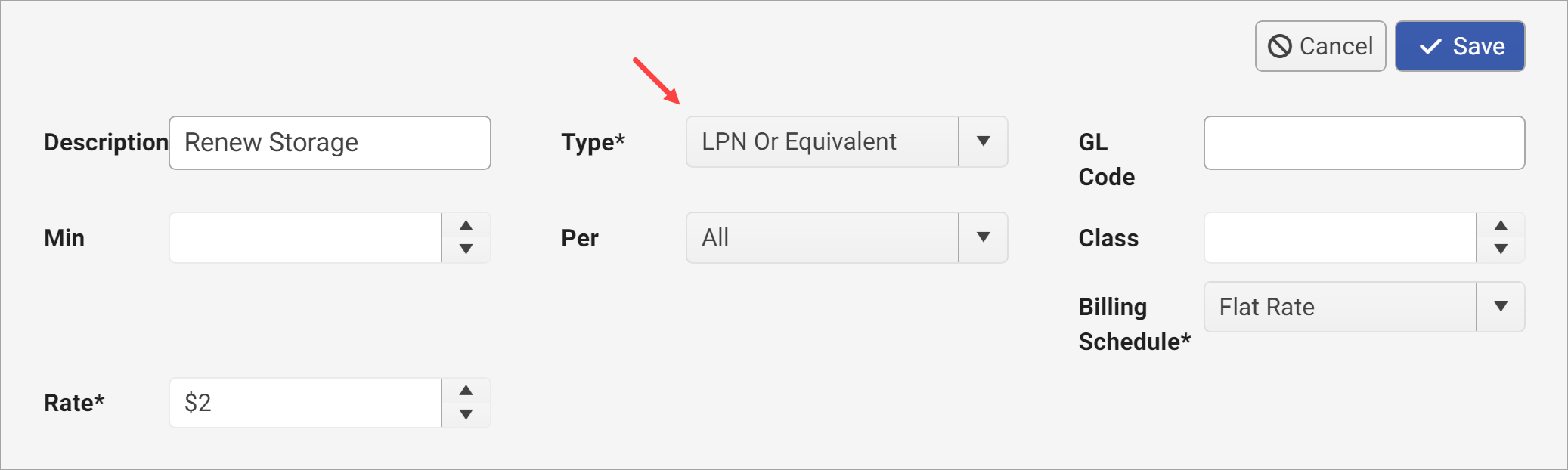Select the Description field containing Renew Storage

click(330, 142)
